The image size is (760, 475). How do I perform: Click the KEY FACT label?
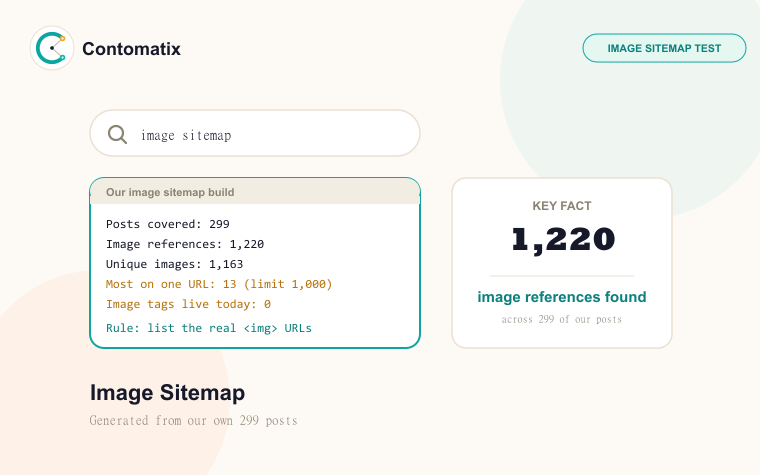[562, 206]
